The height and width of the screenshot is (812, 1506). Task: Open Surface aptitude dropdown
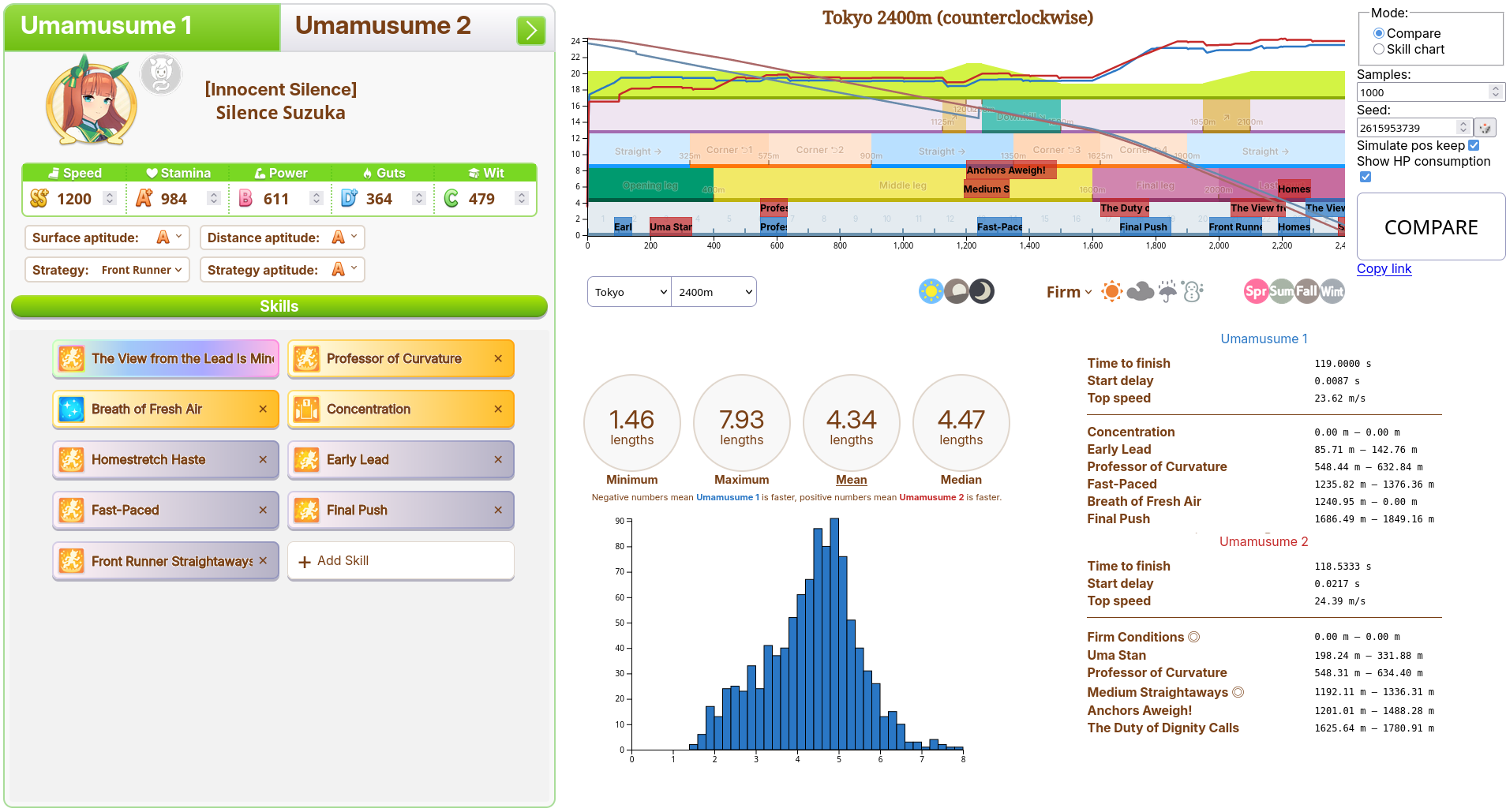[x=107, y=238]
